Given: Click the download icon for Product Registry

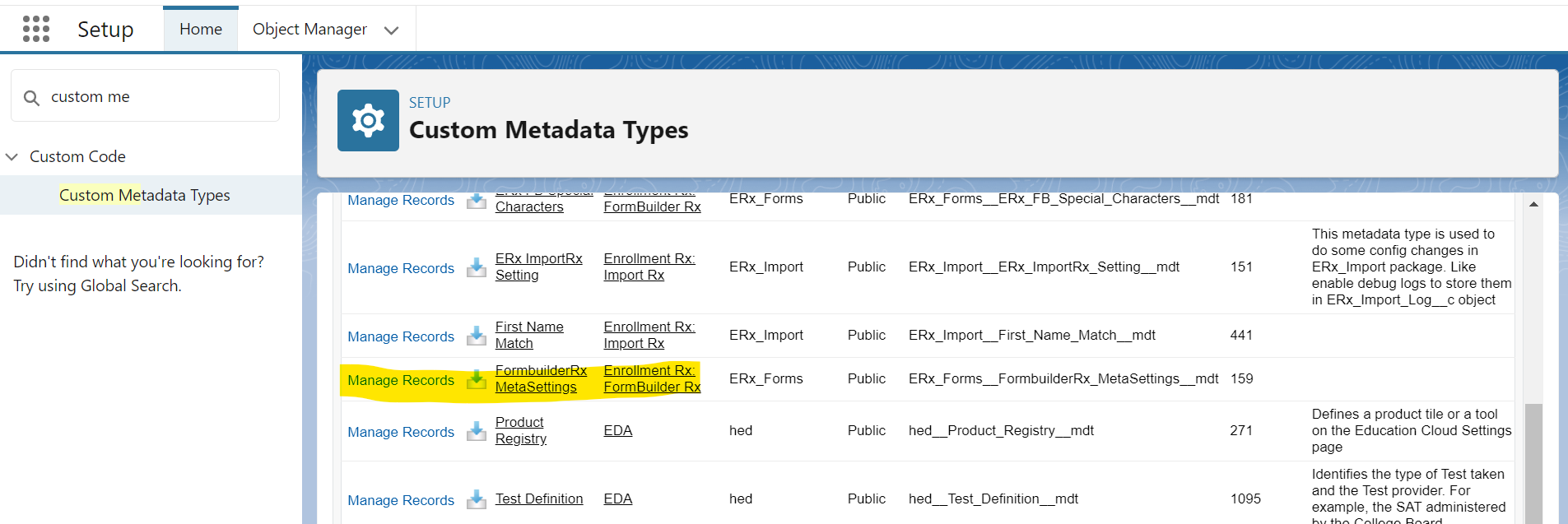Looking at the screenshot, I should [x=477, y=432].
